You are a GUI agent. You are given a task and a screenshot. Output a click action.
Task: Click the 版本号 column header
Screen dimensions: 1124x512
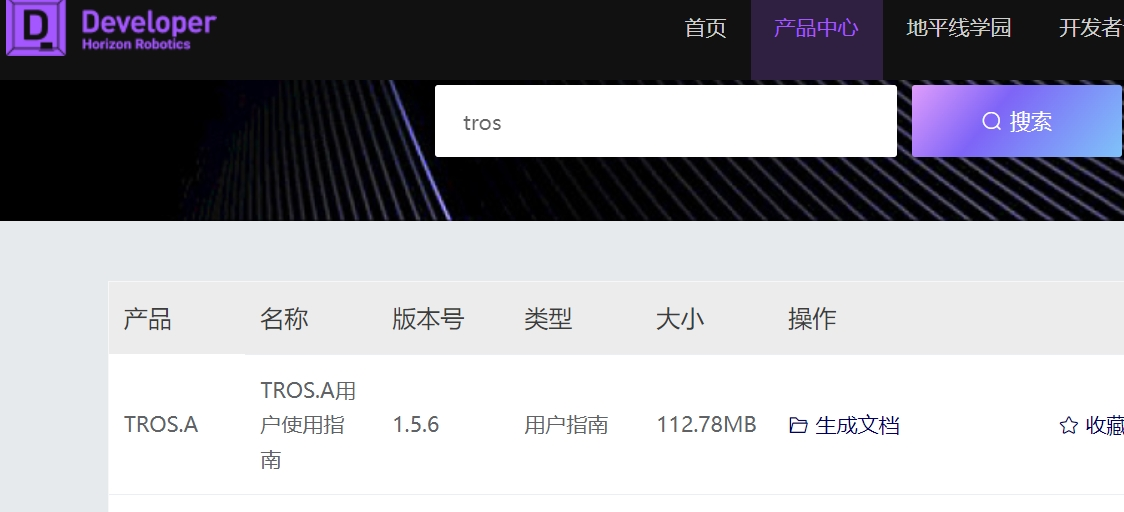(x=428, y=319)
